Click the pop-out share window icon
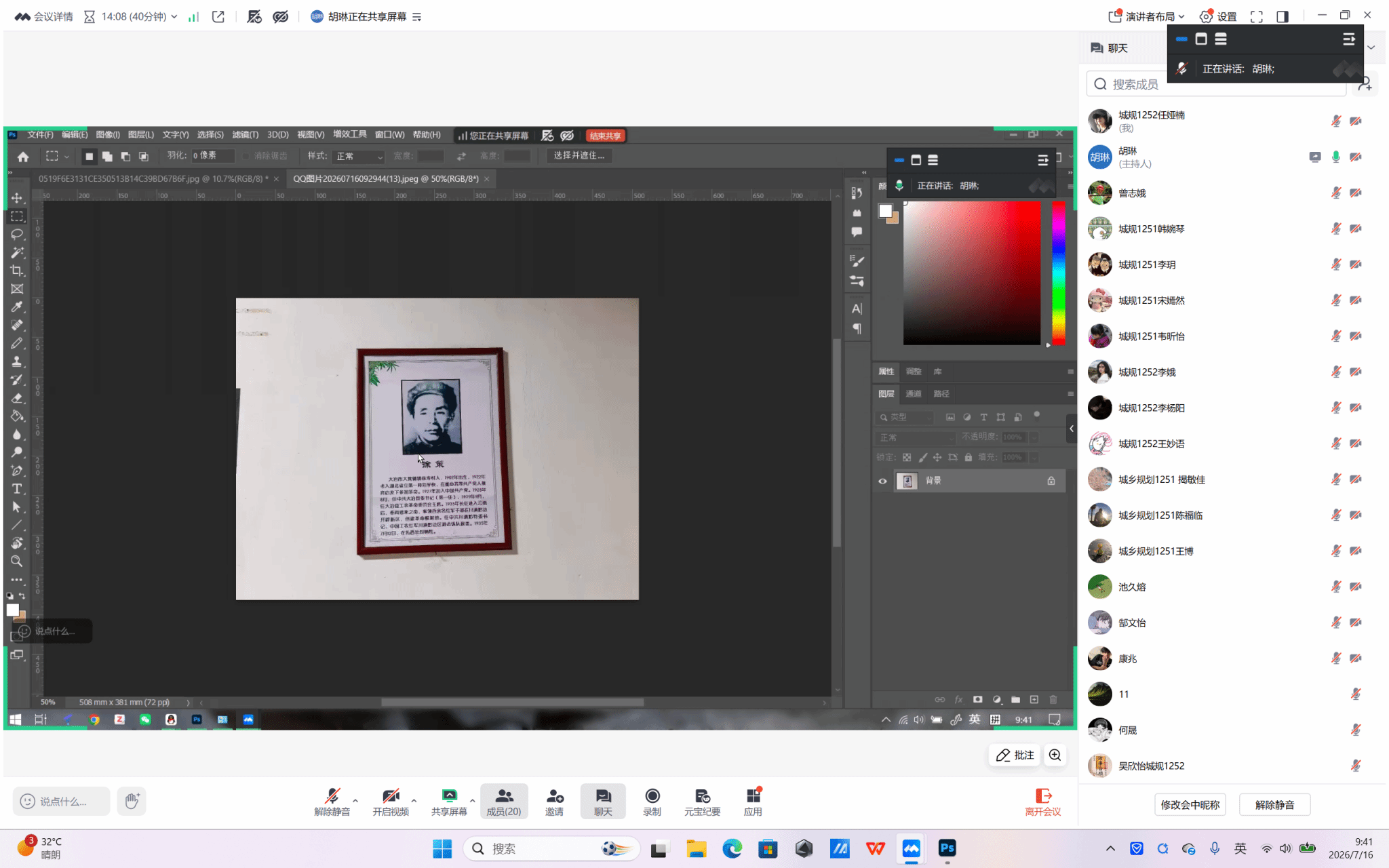The height and width of the screenshot is (868, 1389). click(x=218, y=16)
